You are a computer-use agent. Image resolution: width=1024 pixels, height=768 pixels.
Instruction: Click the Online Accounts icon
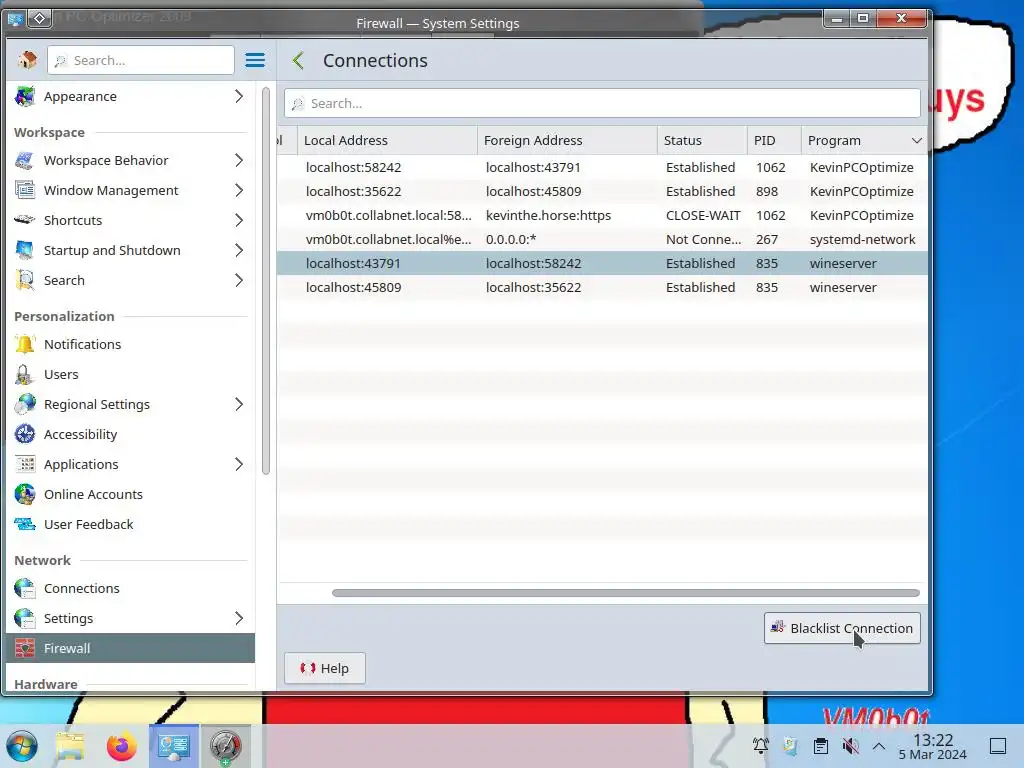(x=25, y=494)
